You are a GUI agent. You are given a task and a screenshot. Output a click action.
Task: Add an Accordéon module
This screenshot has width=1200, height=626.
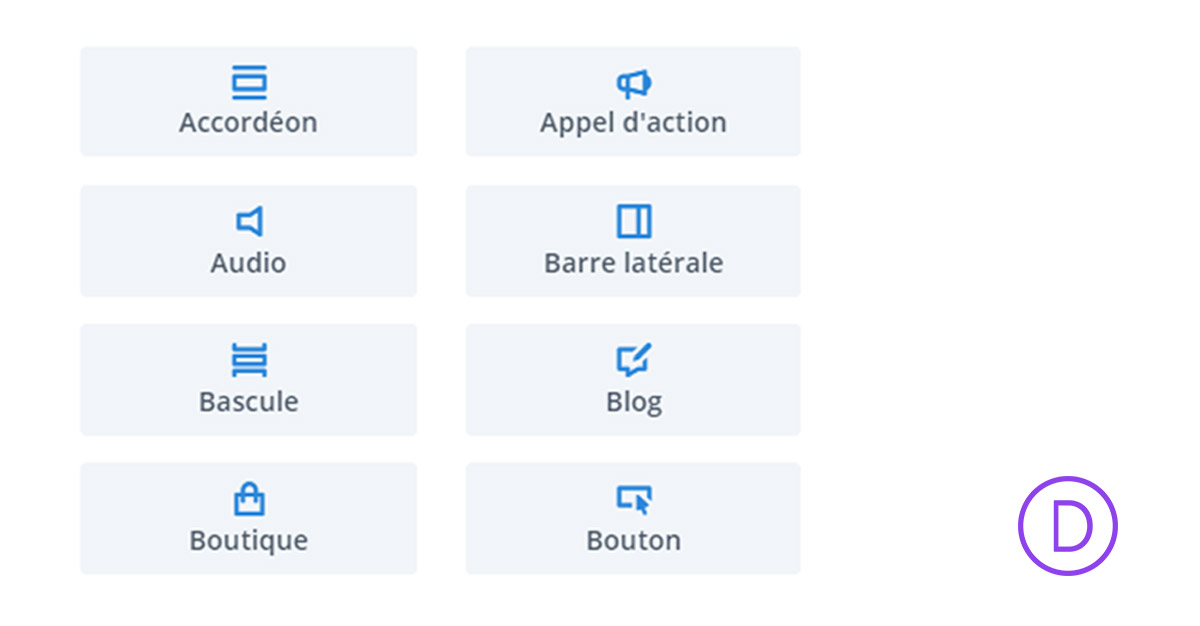(249, 100)
